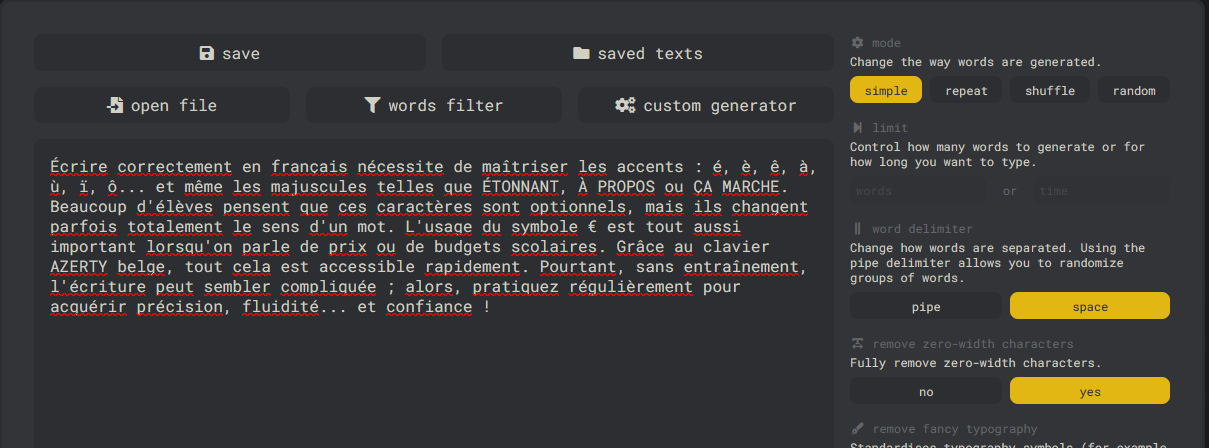Click the word delimiter section icon

pyautogui.click(x=857, y=229)
